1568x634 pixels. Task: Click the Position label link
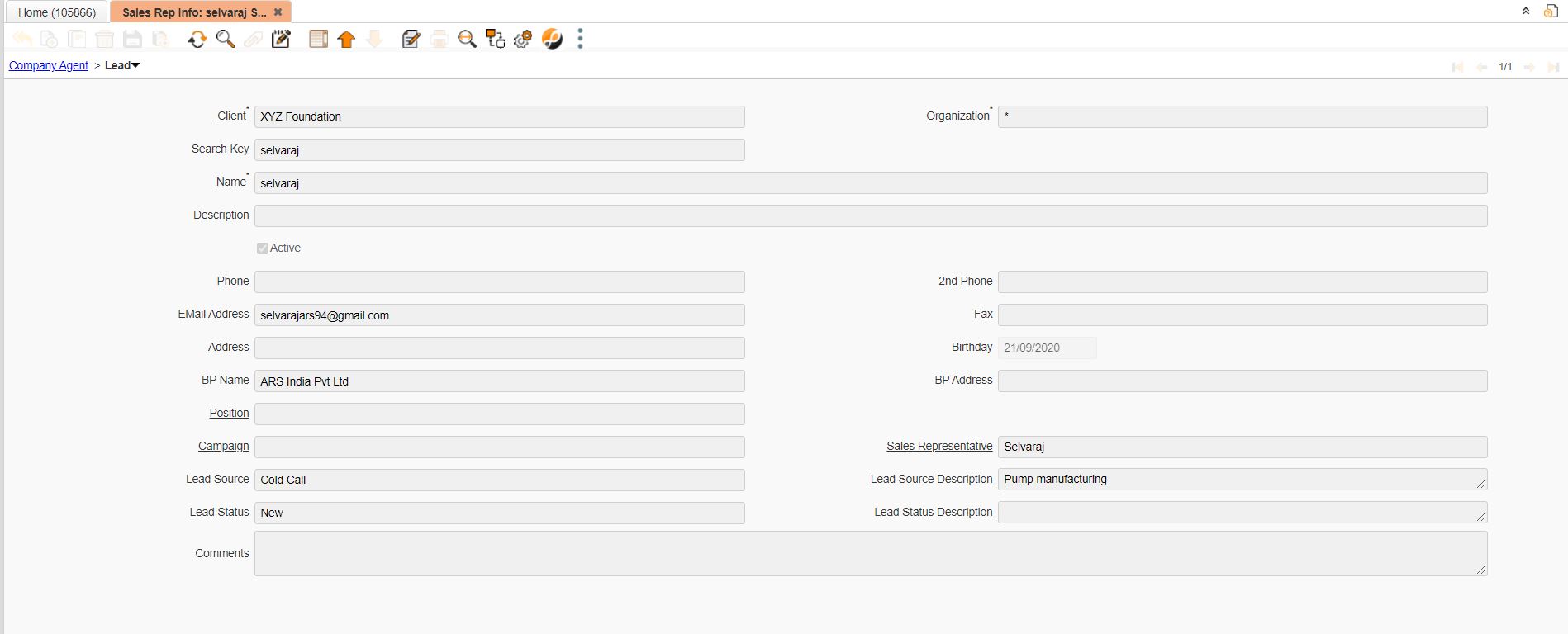pos(229,413)
